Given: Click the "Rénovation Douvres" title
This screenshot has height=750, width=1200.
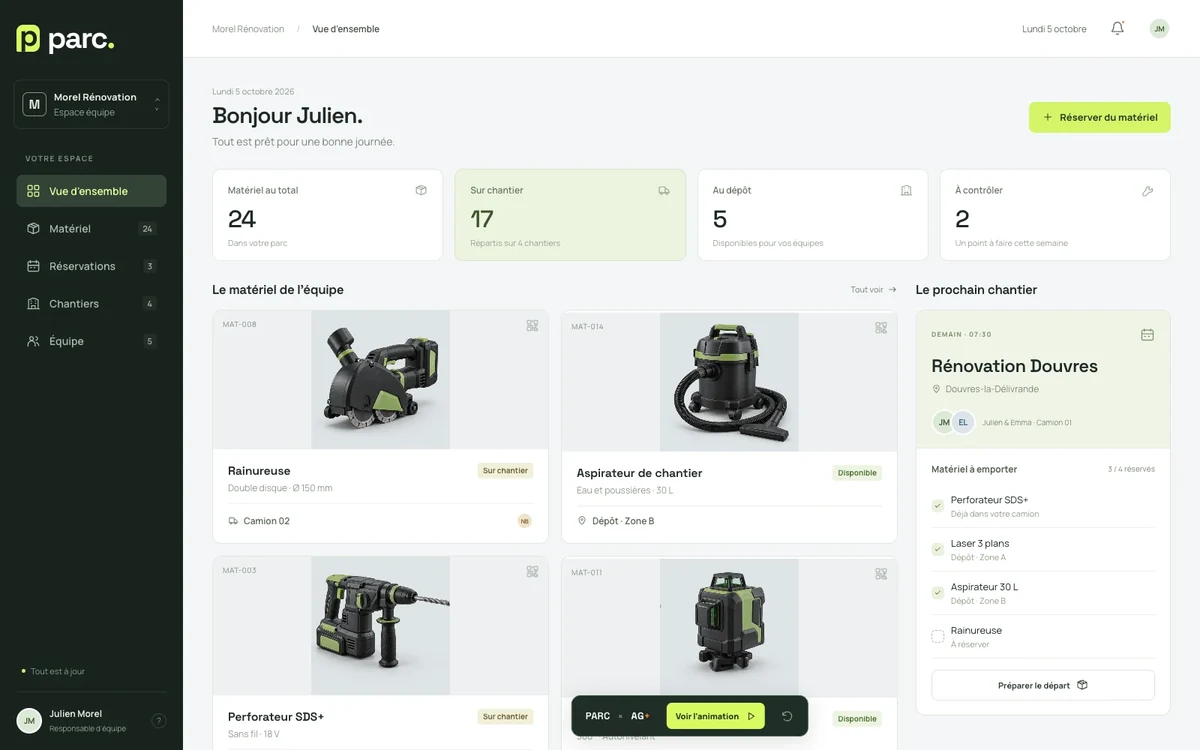Looking at the screenshot, I should pyautogui.click(x=1014, y=366).
